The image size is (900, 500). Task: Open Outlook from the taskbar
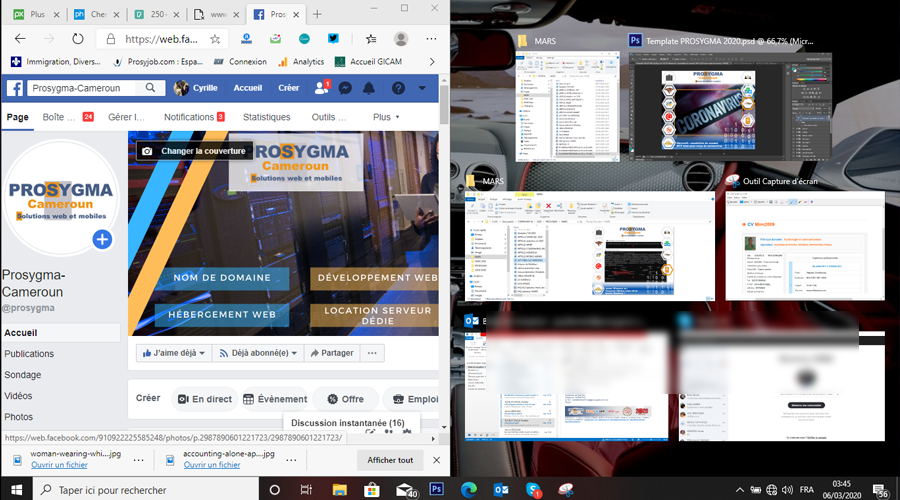[x=501, y=490]
